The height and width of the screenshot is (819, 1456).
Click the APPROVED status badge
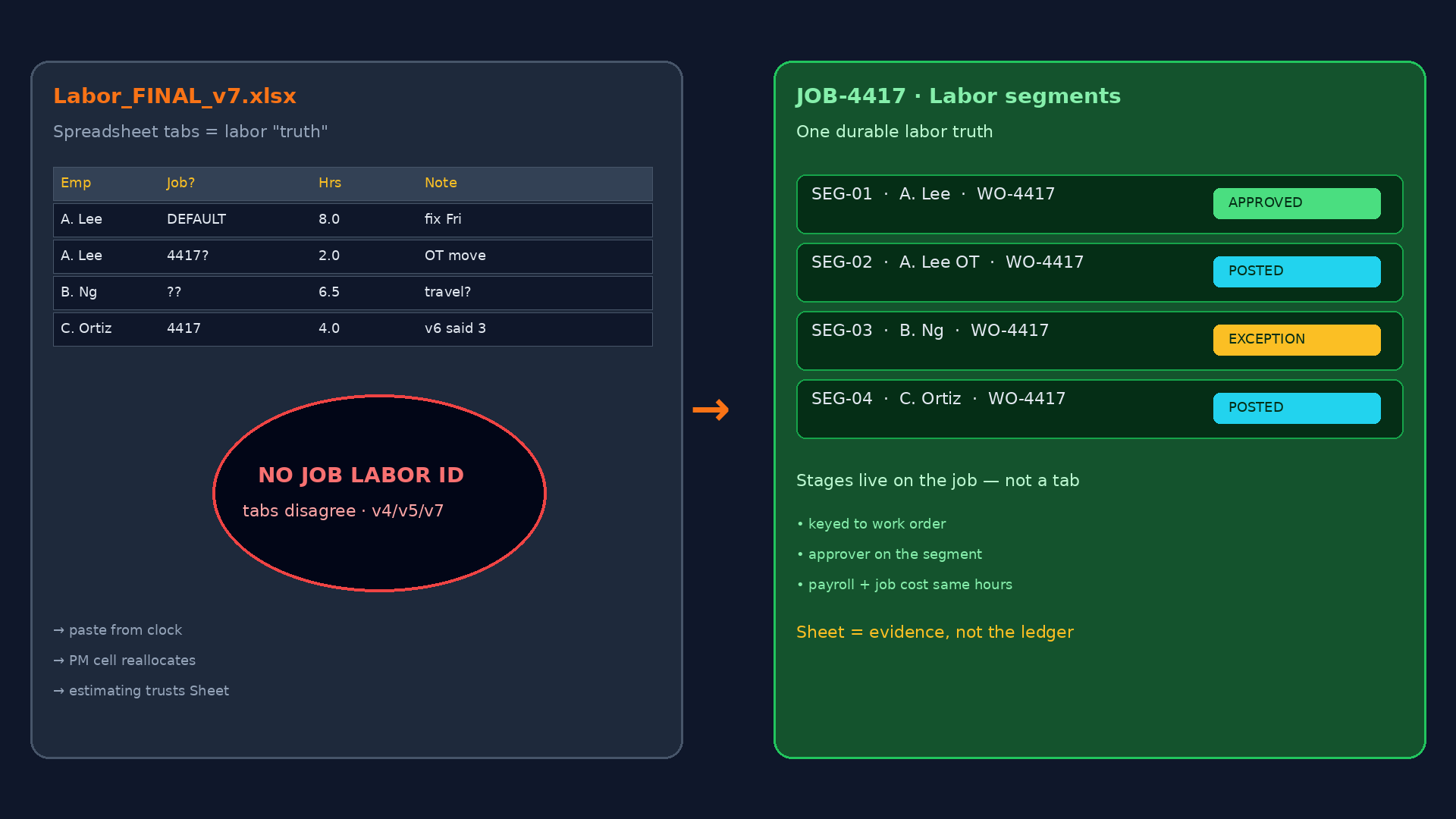[1297, 203]
